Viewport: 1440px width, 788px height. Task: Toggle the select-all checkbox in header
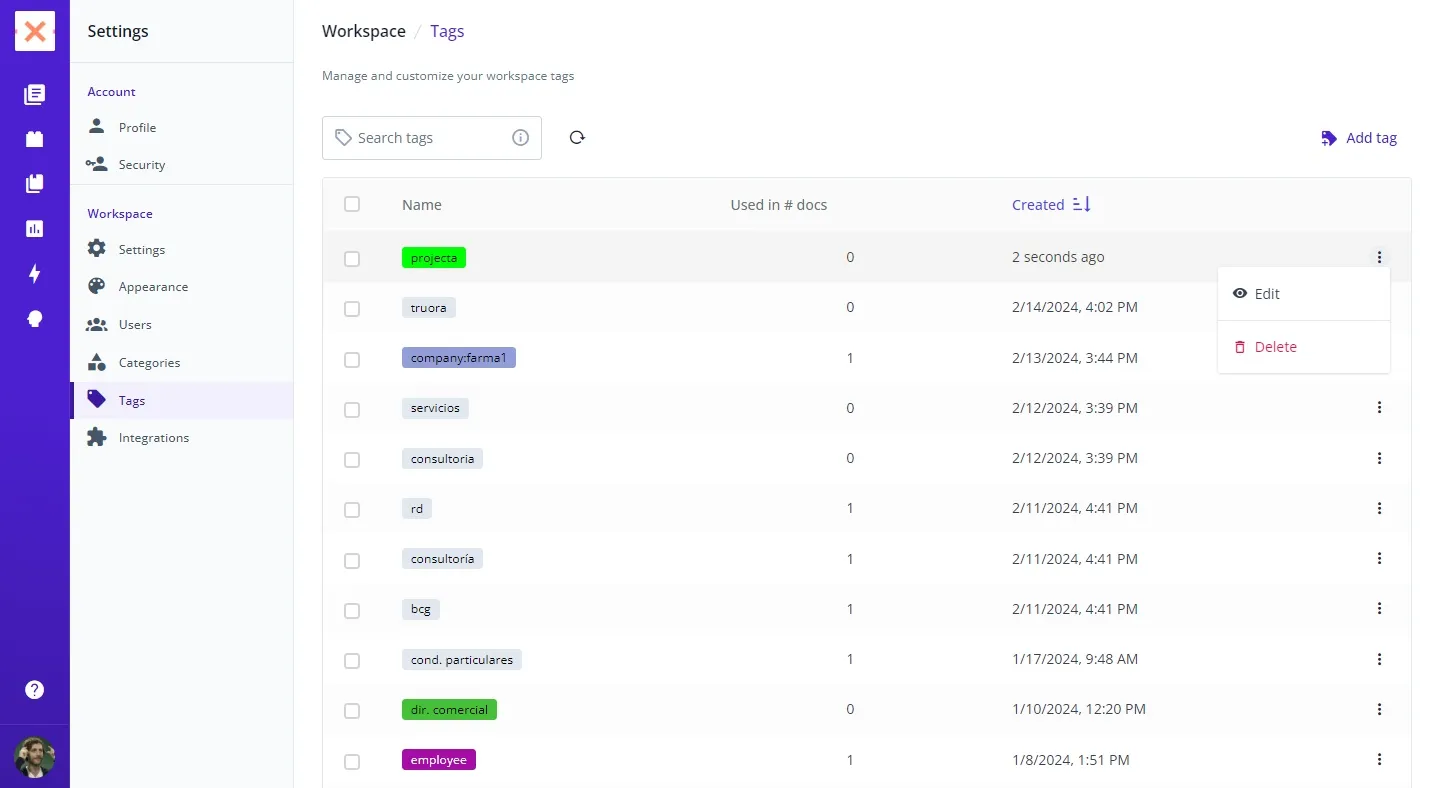pyautogui.click(x=352, y=204)
